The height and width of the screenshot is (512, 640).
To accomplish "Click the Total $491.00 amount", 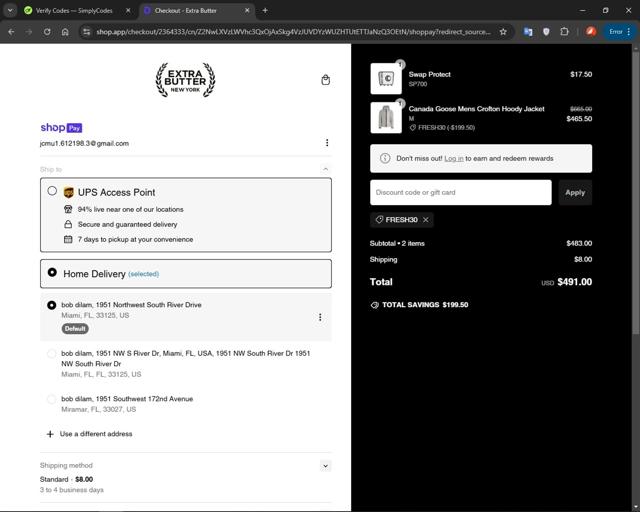I will tap(575, 282).
